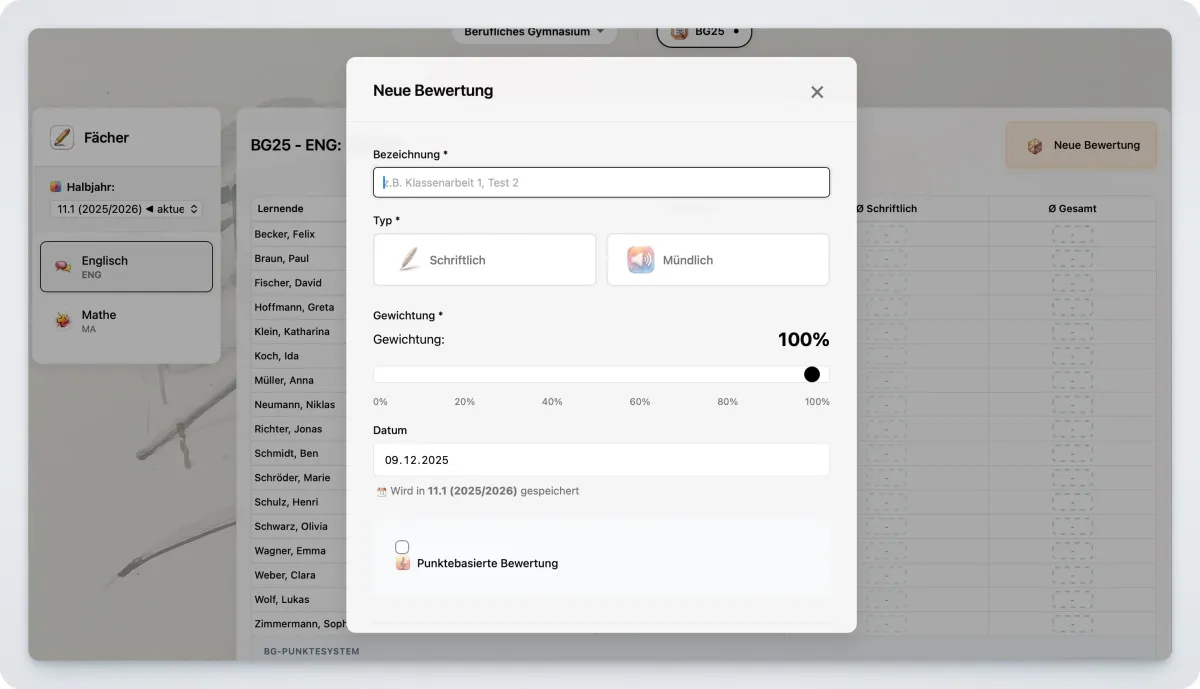
Task: Open the Halbjahr 11.1 (2025/2026) dropdown
Action: click(x=126, y=209)
